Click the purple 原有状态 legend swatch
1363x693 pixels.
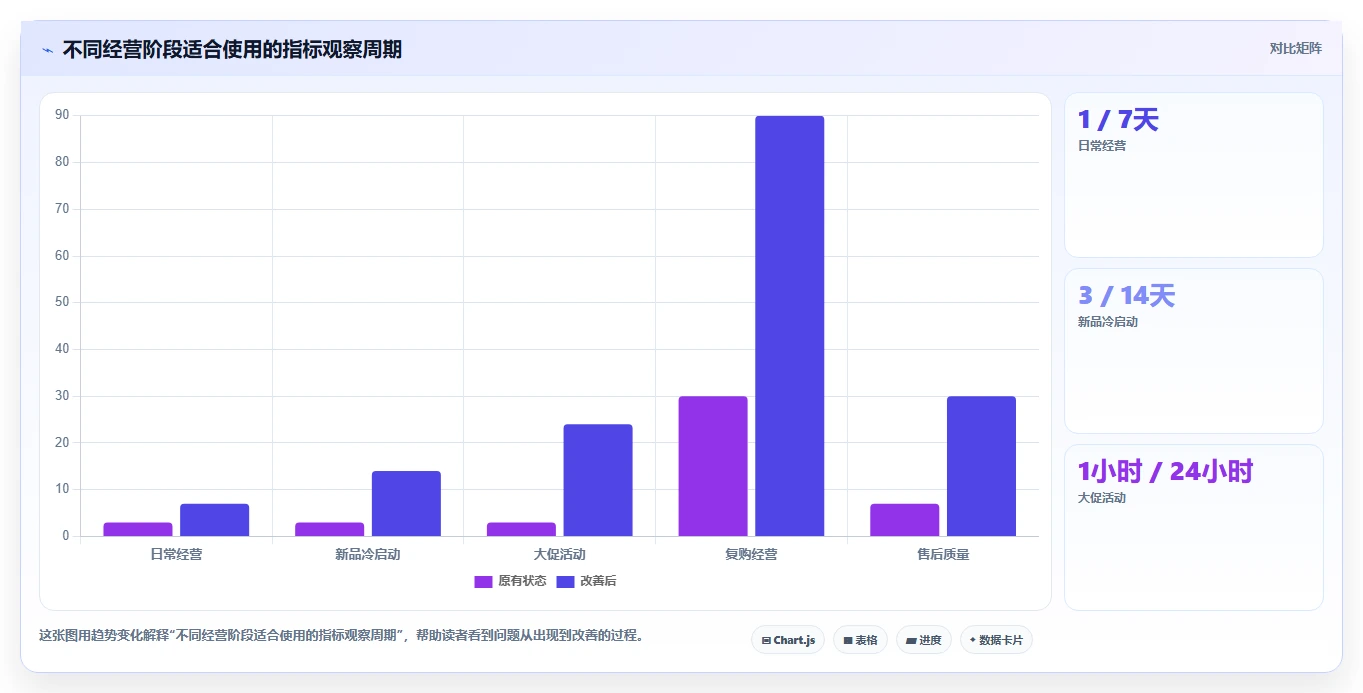[483, 581]
